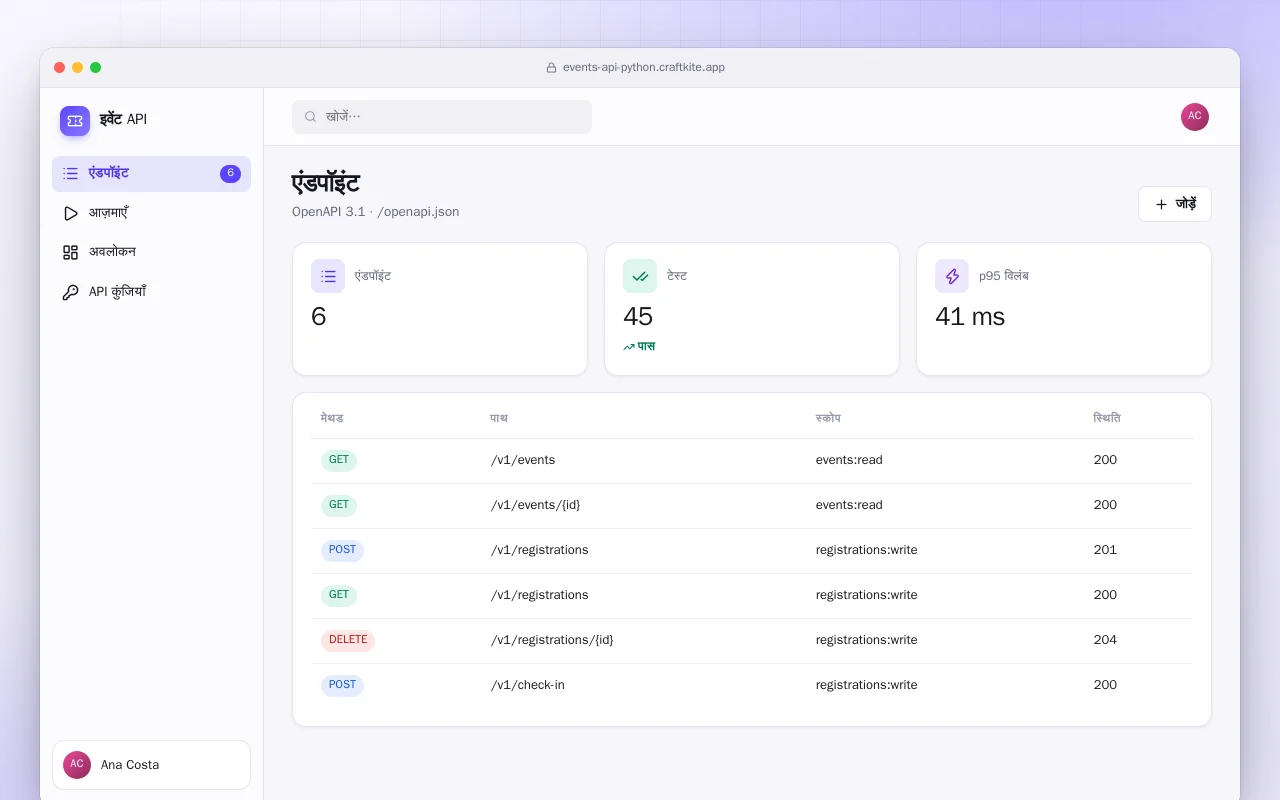Click the POST badge for /v1/check-in

pyautogui.click(x=342, y=686)
